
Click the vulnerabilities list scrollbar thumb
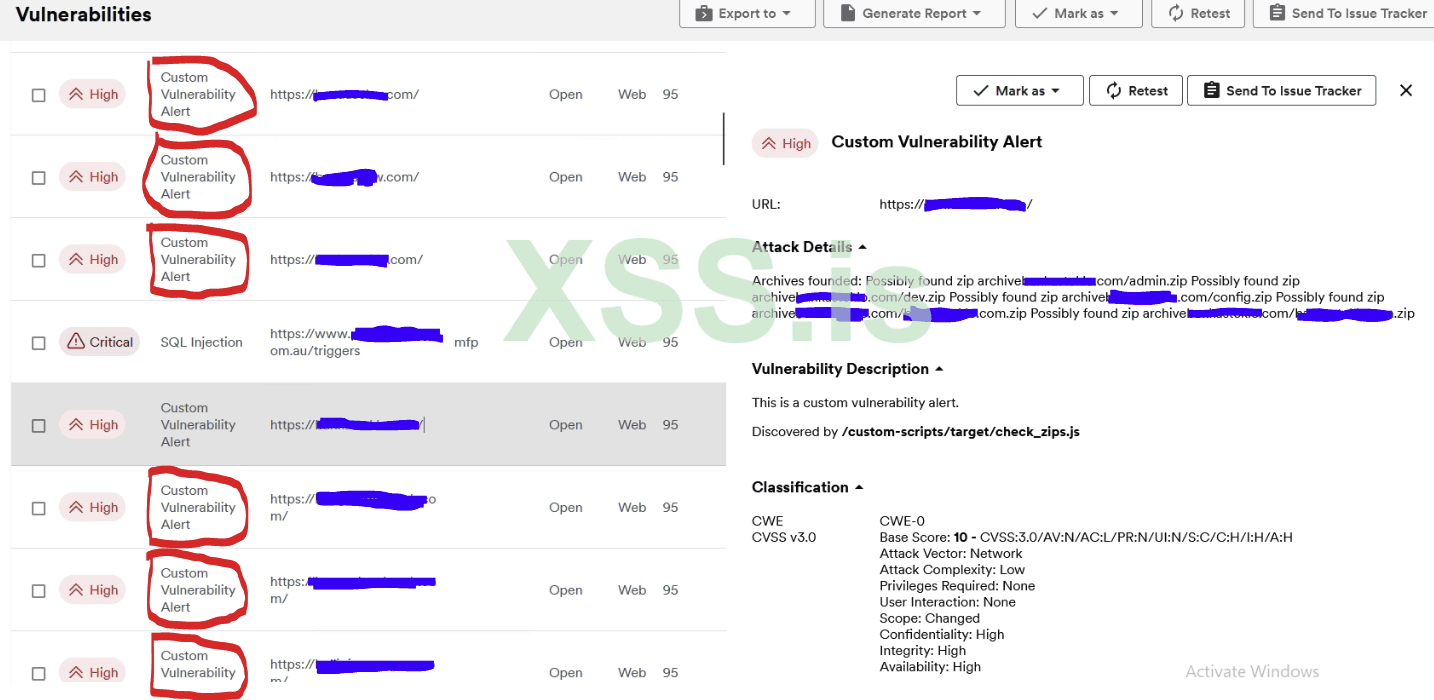(x=724, y=138)
